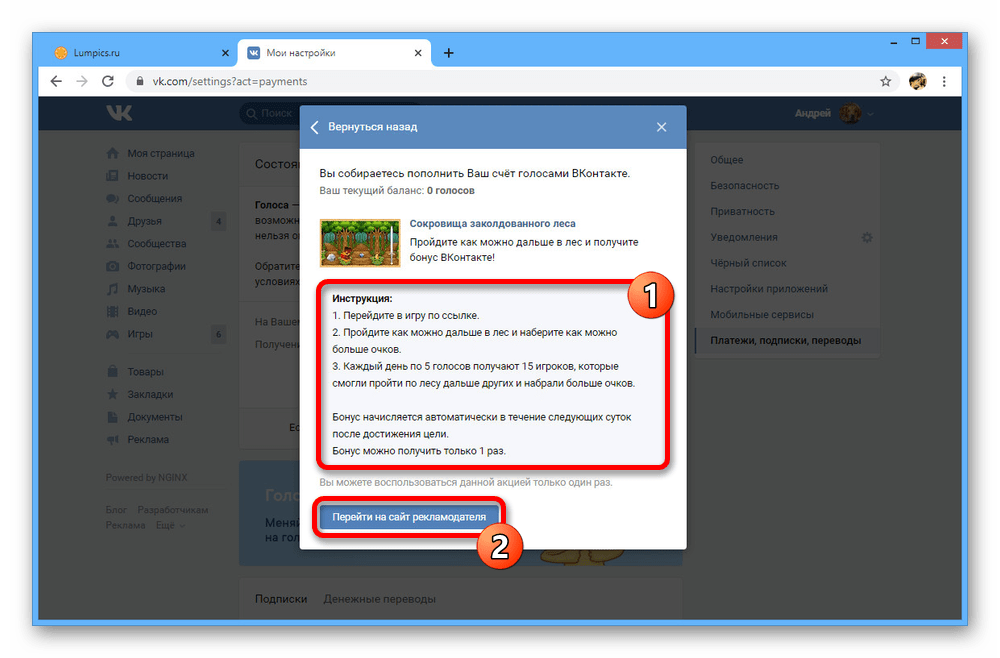Click Вернуться назад link

click(372, 127)
